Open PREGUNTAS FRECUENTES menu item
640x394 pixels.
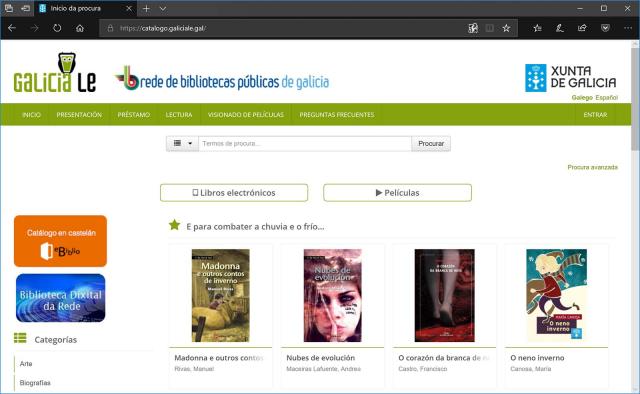click(337, 115)
